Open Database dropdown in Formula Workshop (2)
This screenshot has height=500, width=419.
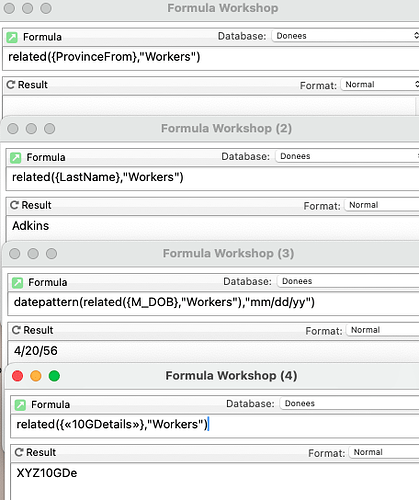(347, 156)
